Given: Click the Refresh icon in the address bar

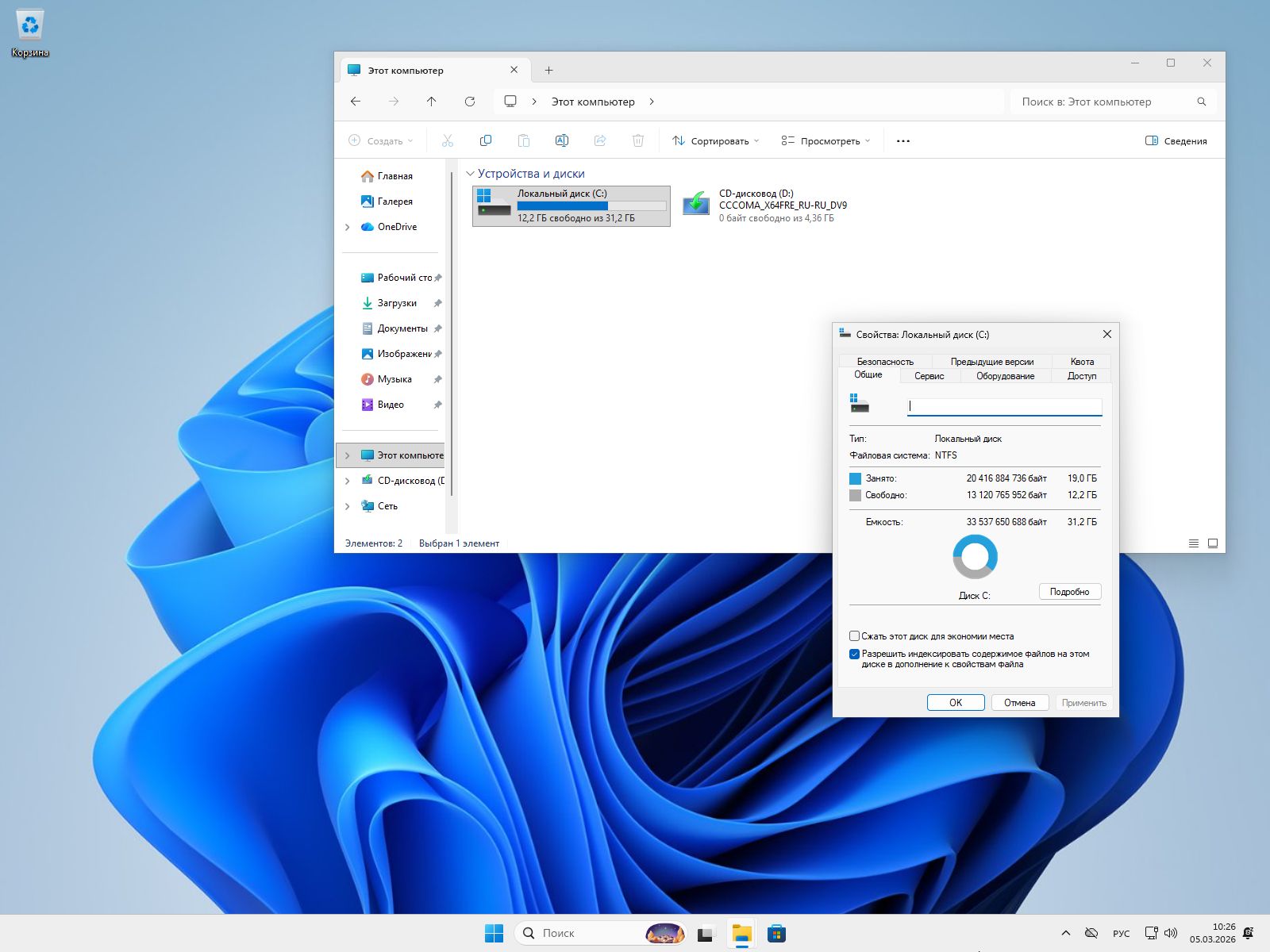Looking at the screenshot, I should click(x=470, y=102).
